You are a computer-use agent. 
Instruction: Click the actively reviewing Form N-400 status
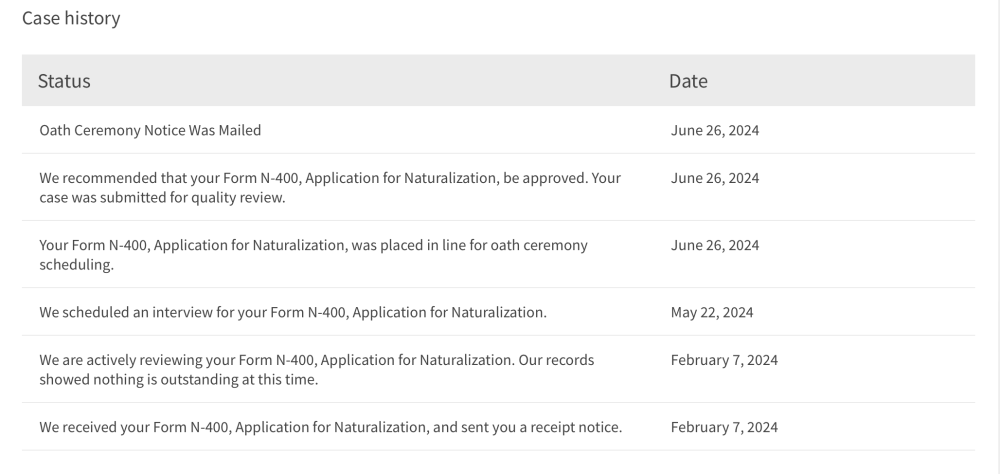[316, 369]
